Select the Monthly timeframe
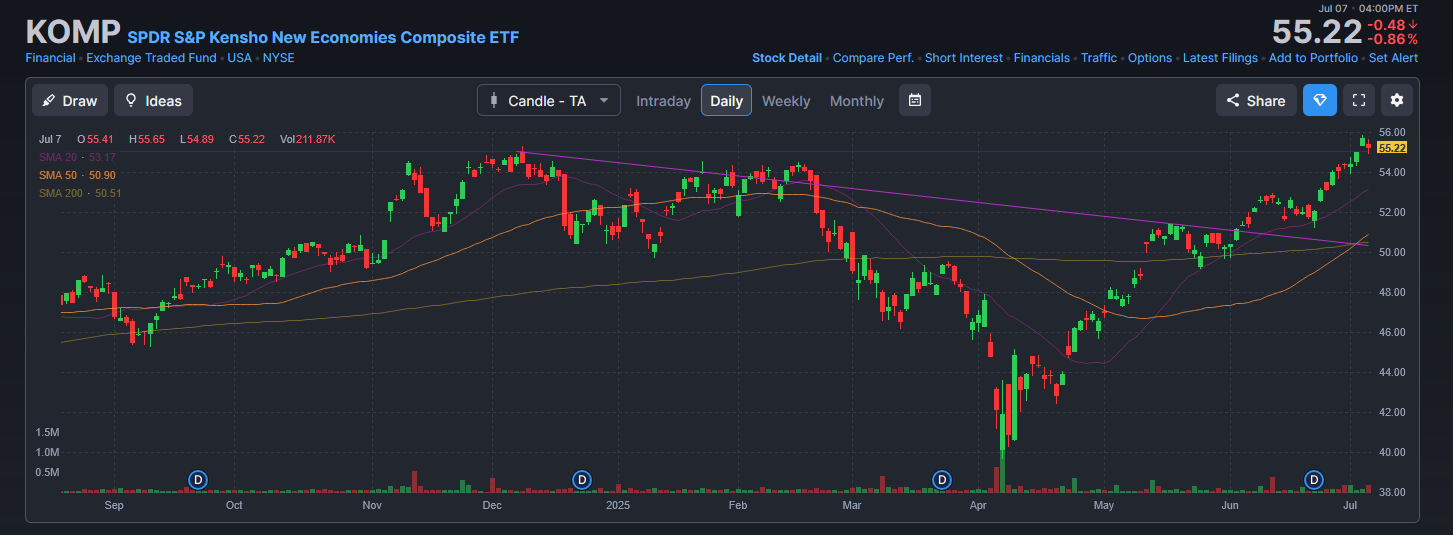The image size is (1453, 535). (x=856, y=101)
